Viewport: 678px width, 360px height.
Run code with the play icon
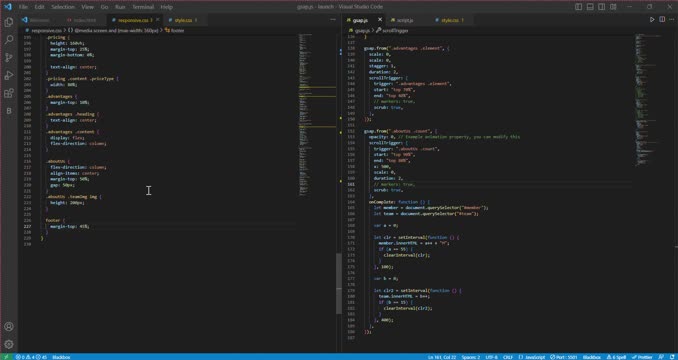point(652,20)
